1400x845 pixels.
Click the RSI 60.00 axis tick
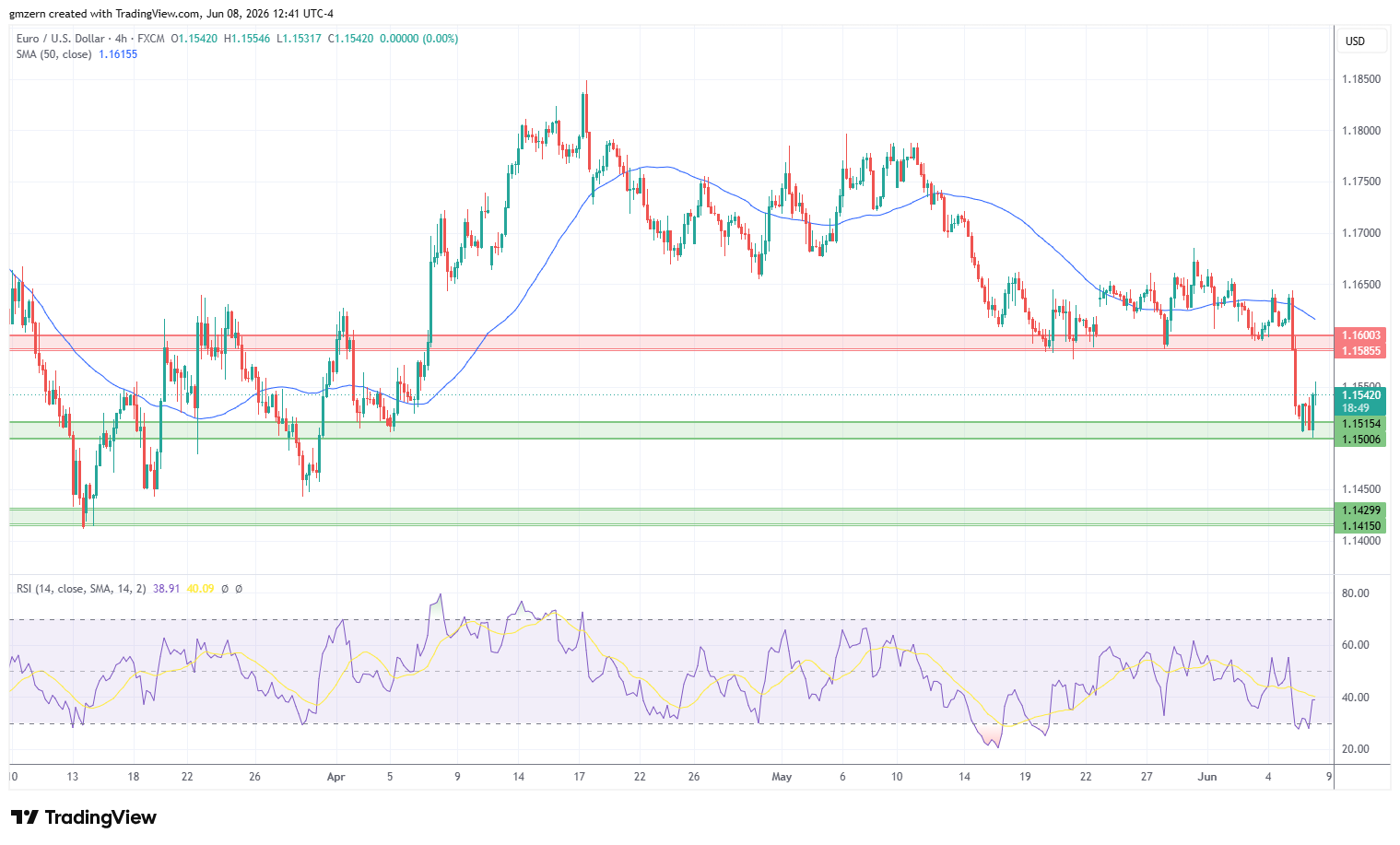(x=1356, y=645)
